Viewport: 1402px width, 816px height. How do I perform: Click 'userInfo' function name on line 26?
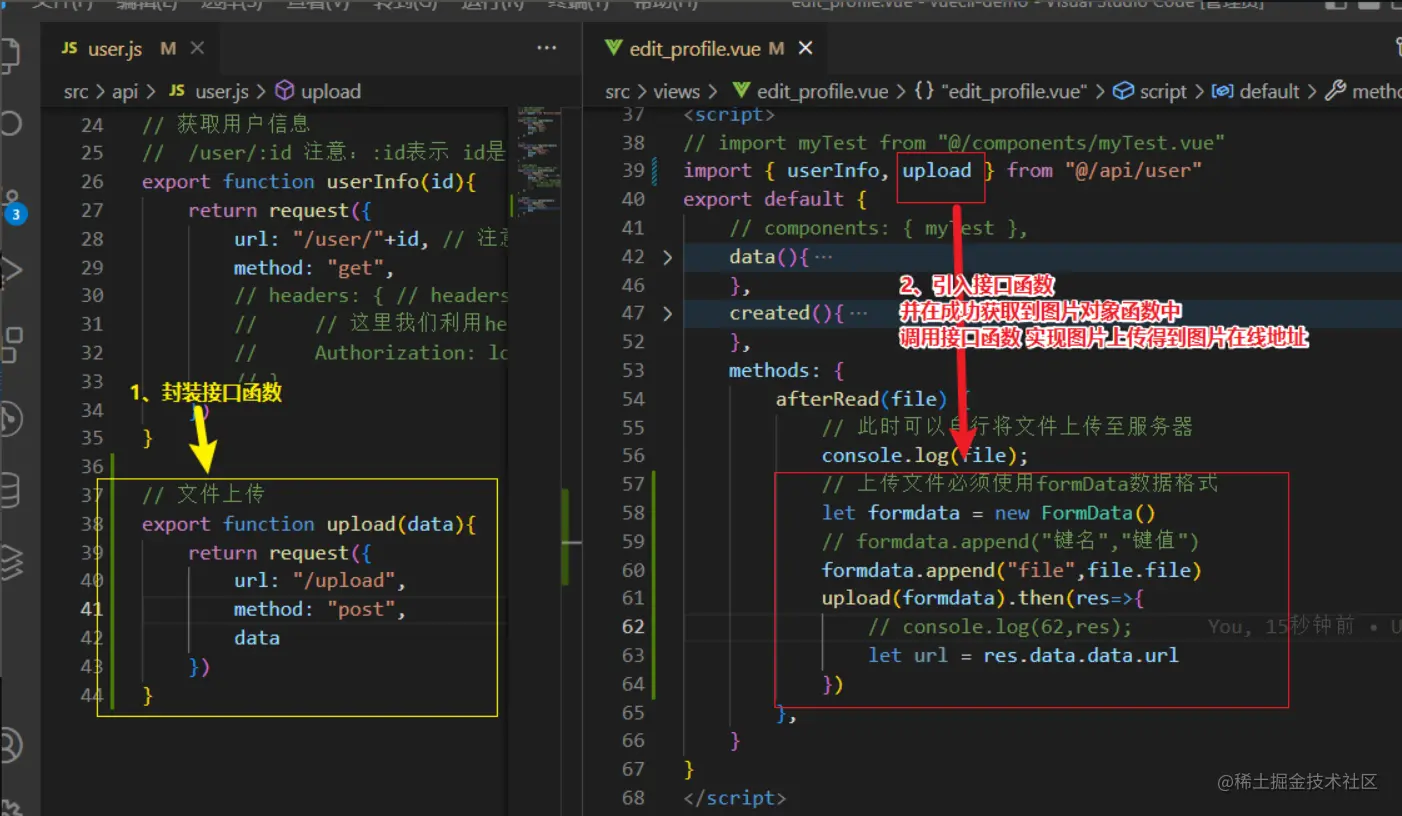(x=373, y=181)
